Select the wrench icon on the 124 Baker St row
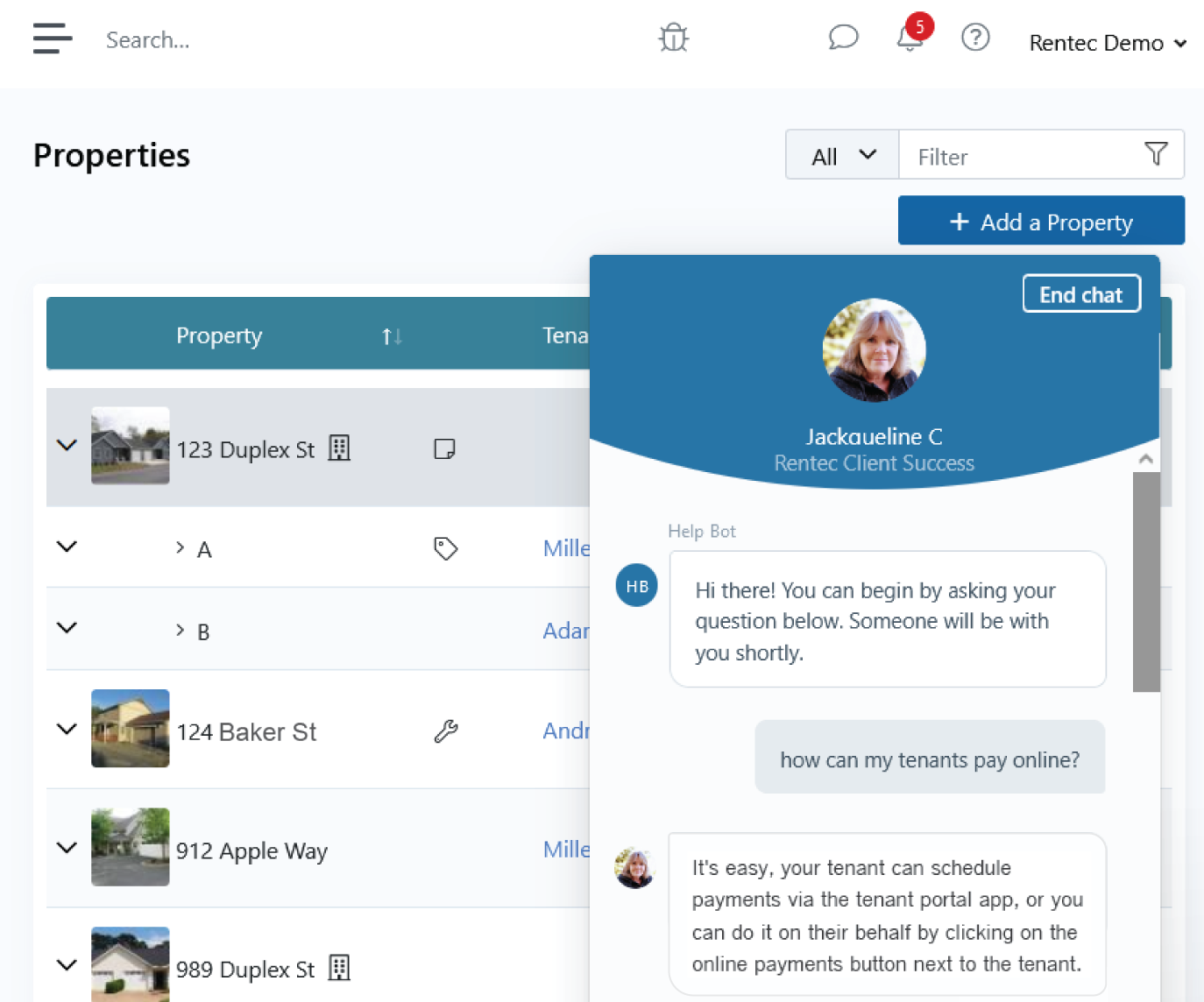 446,730
